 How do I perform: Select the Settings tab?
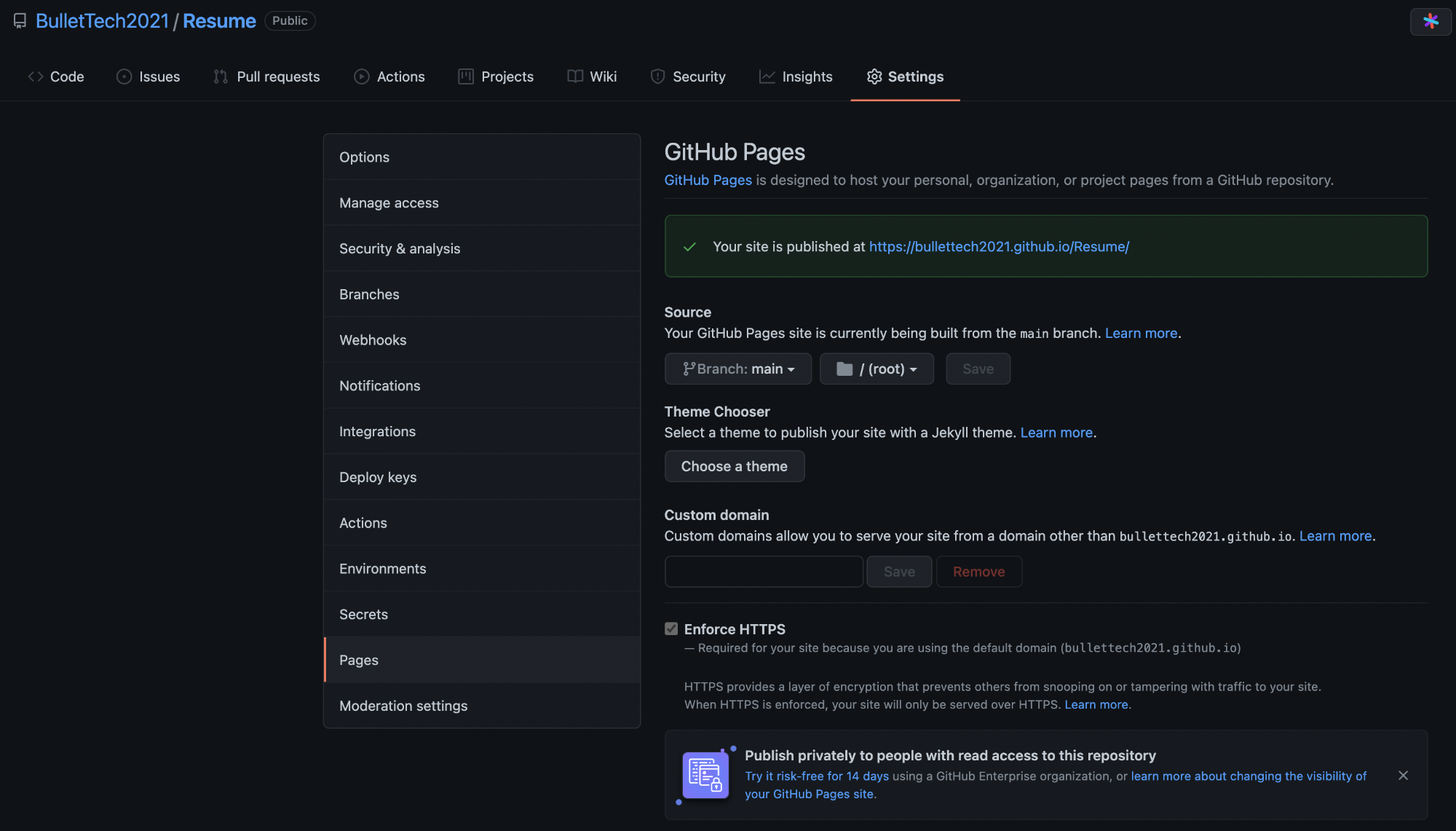pyautogui.click(x=905, y=76)
